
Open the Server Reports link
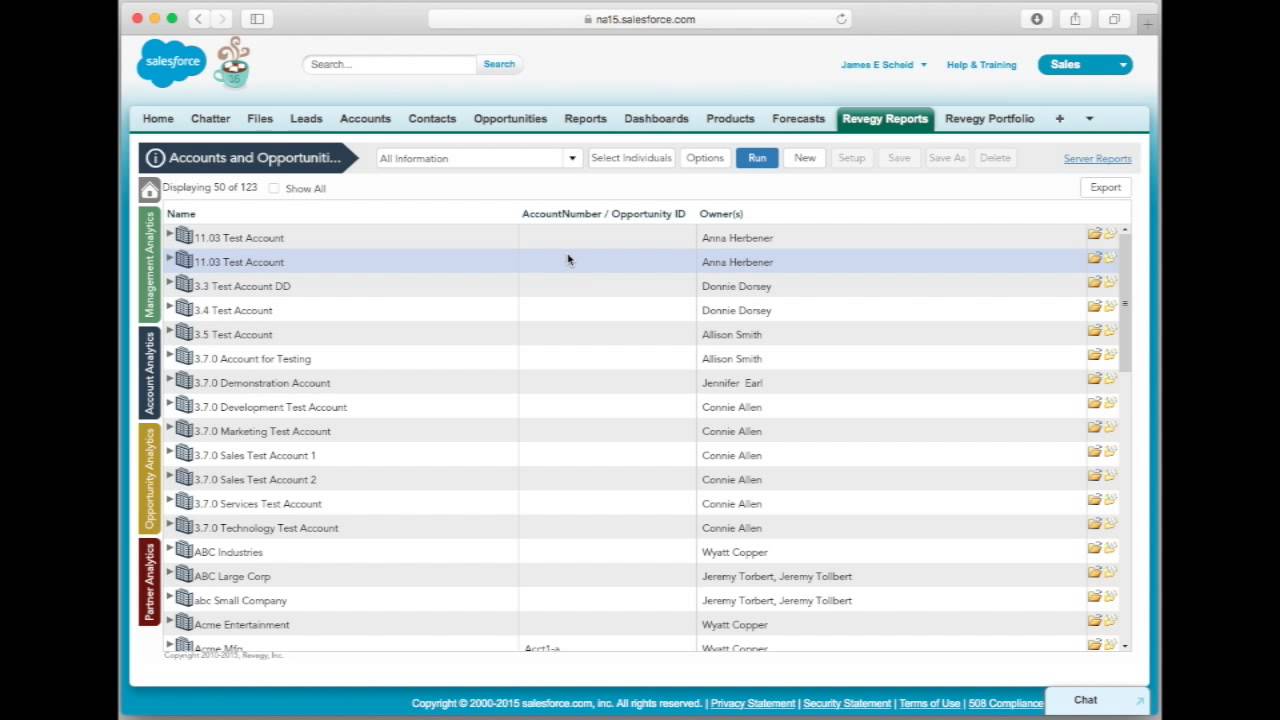point(1097,158)
